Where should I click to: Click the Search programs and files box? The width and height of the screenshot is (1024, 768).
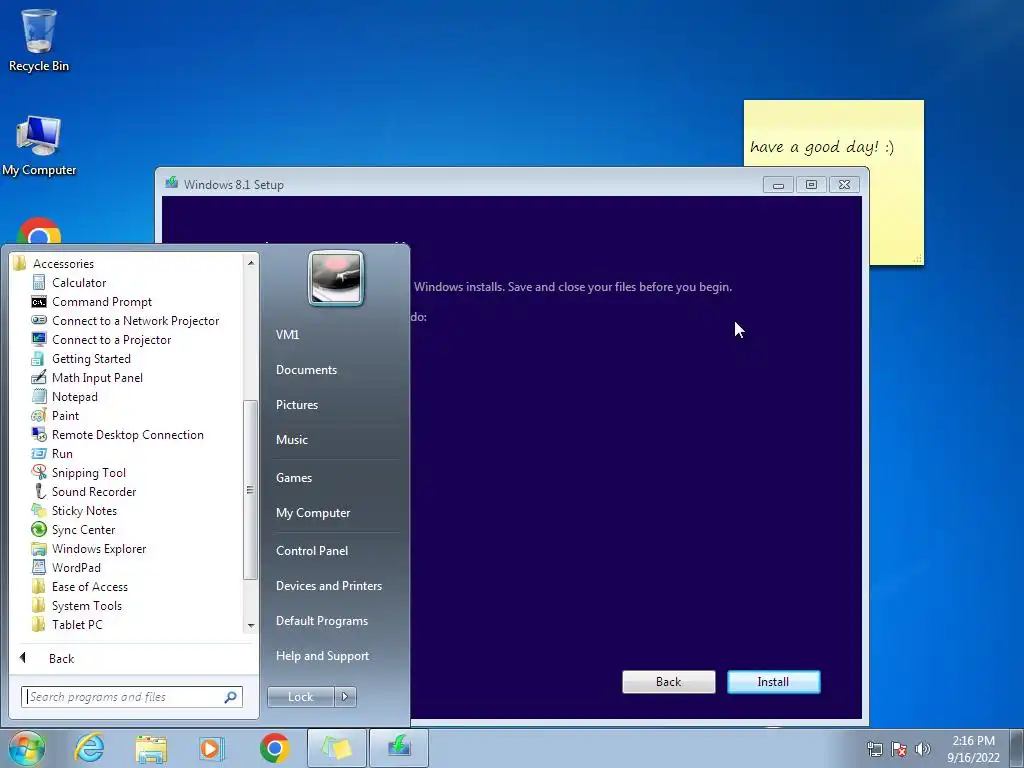coord(131,697)
